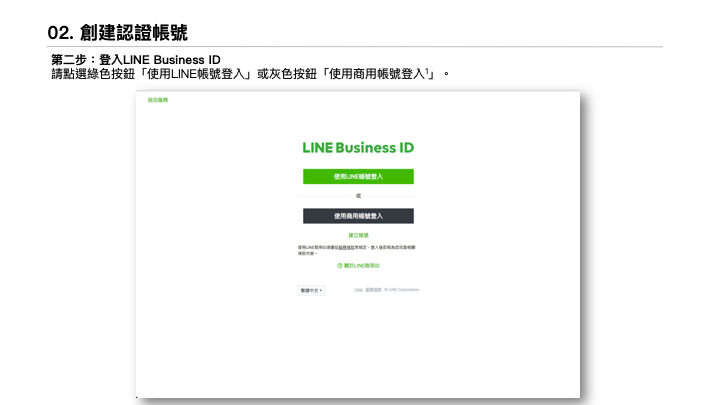This screenshot has height=405, width=720.
Task: Click the 返回服務 link at top-left
Action: pyautogui.click(x=157, y=100)
